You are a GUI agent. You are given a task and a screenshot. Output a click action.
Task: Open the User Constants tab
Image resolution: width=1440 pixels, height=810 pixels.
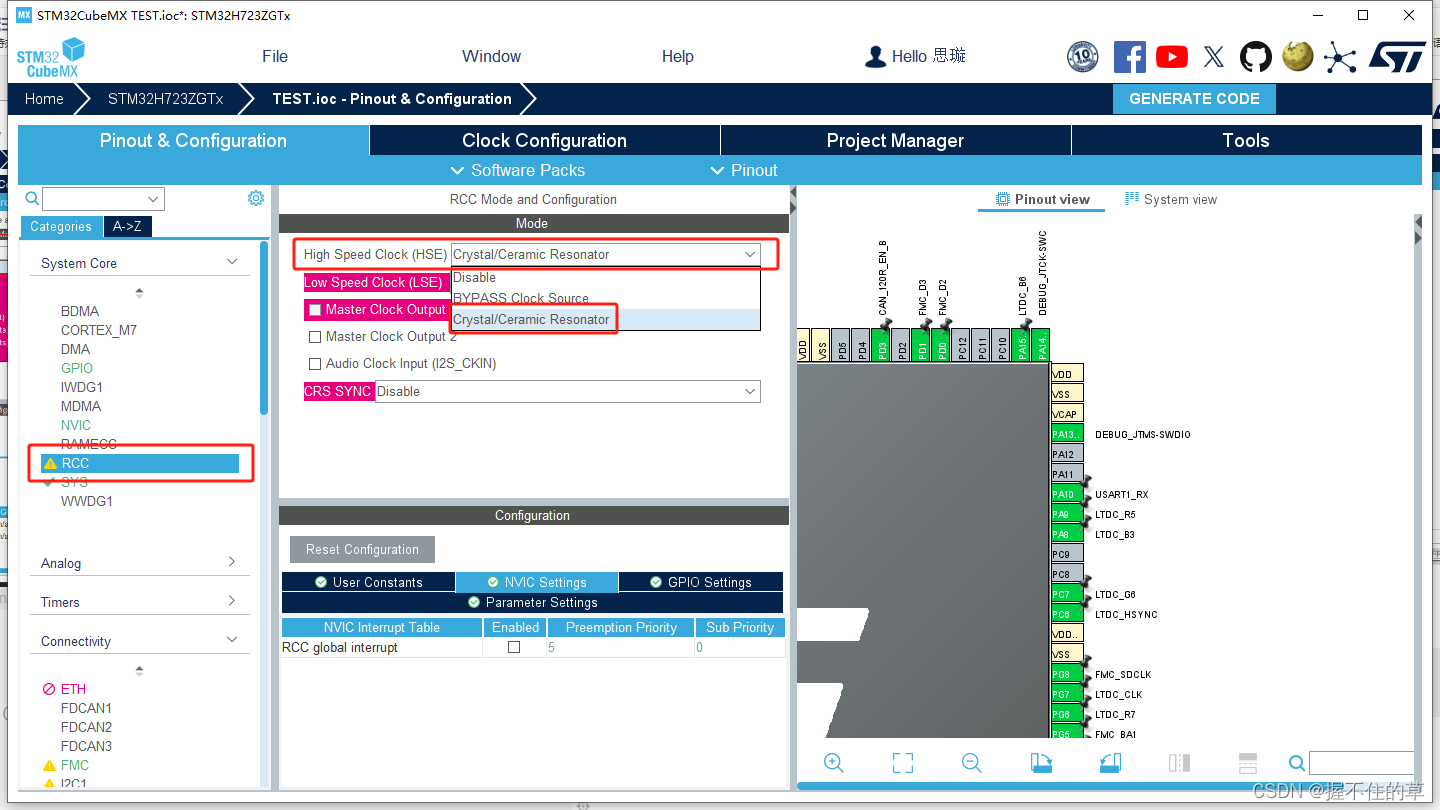click(x=368, y=582)
